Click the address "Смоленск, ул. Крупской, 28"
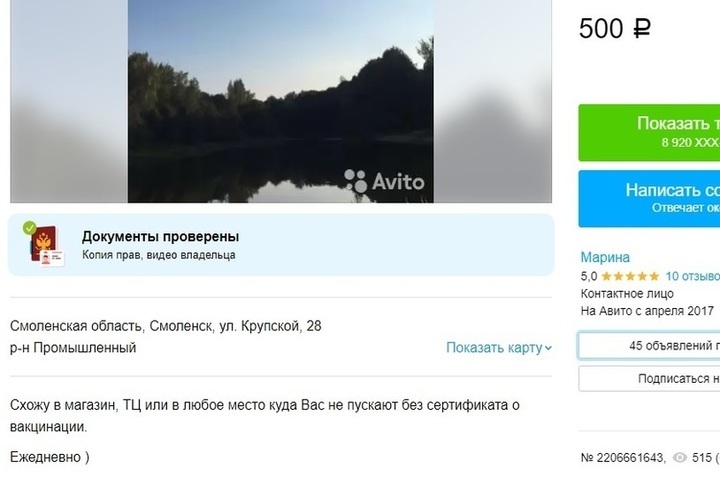Image resolution: width=720 pixels, height=480 pixels. click(235, 326)
